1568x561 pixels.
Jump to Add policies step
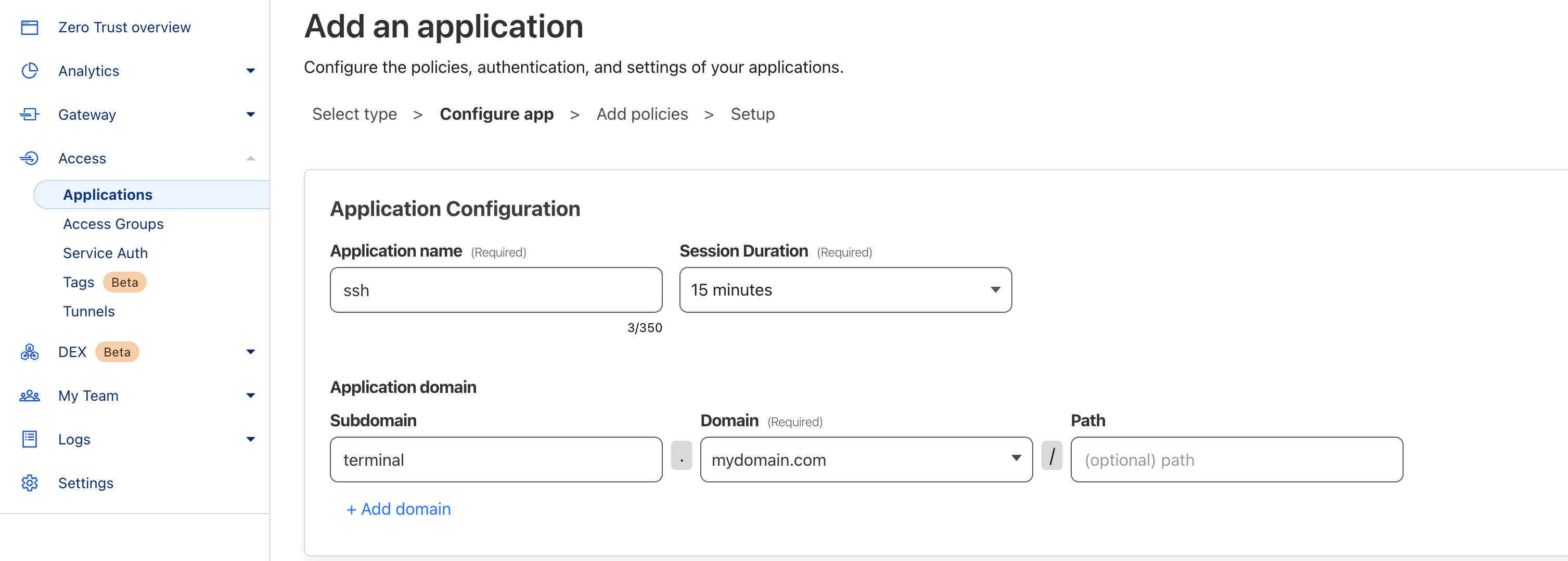(642, 114)
